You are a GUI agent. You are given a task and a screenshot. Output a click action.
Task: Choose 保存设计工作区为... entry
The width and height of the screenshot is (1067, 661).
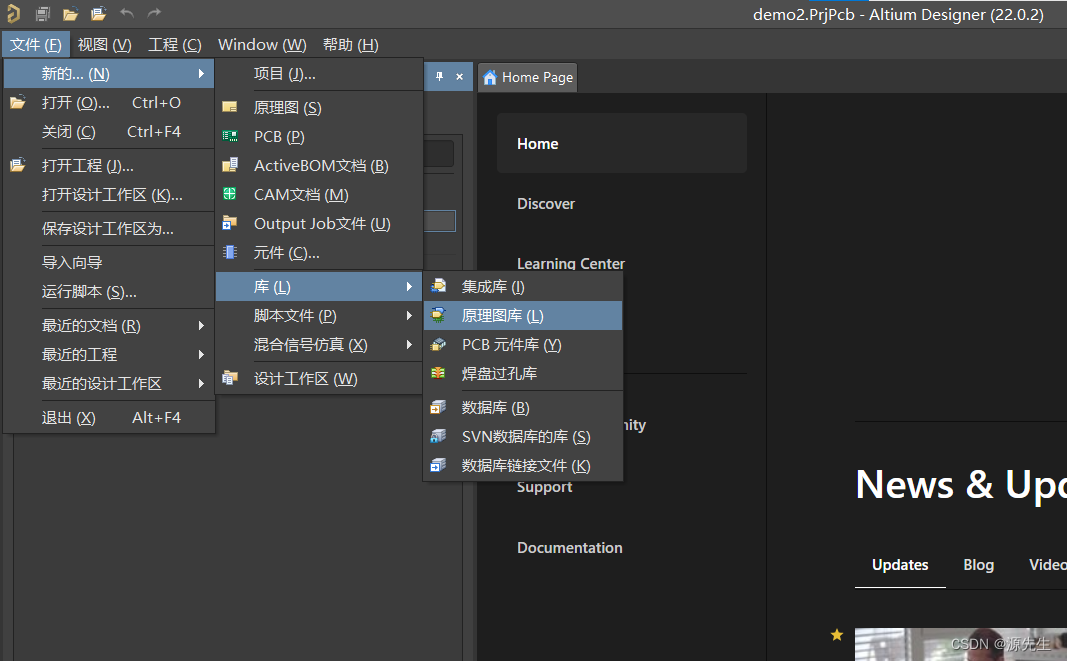pyautogui.click(x=109, y=229)
